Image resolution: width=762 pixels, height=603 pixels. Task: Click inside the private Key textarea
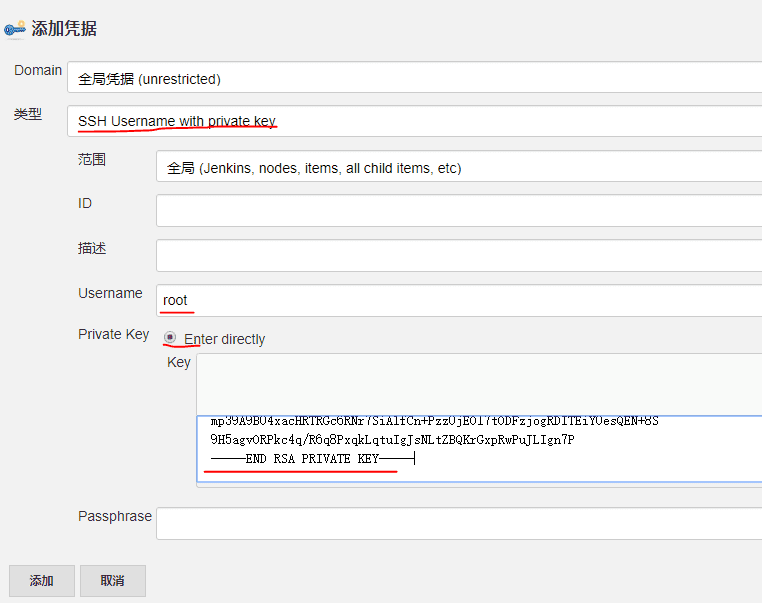(x=480, y=448)
